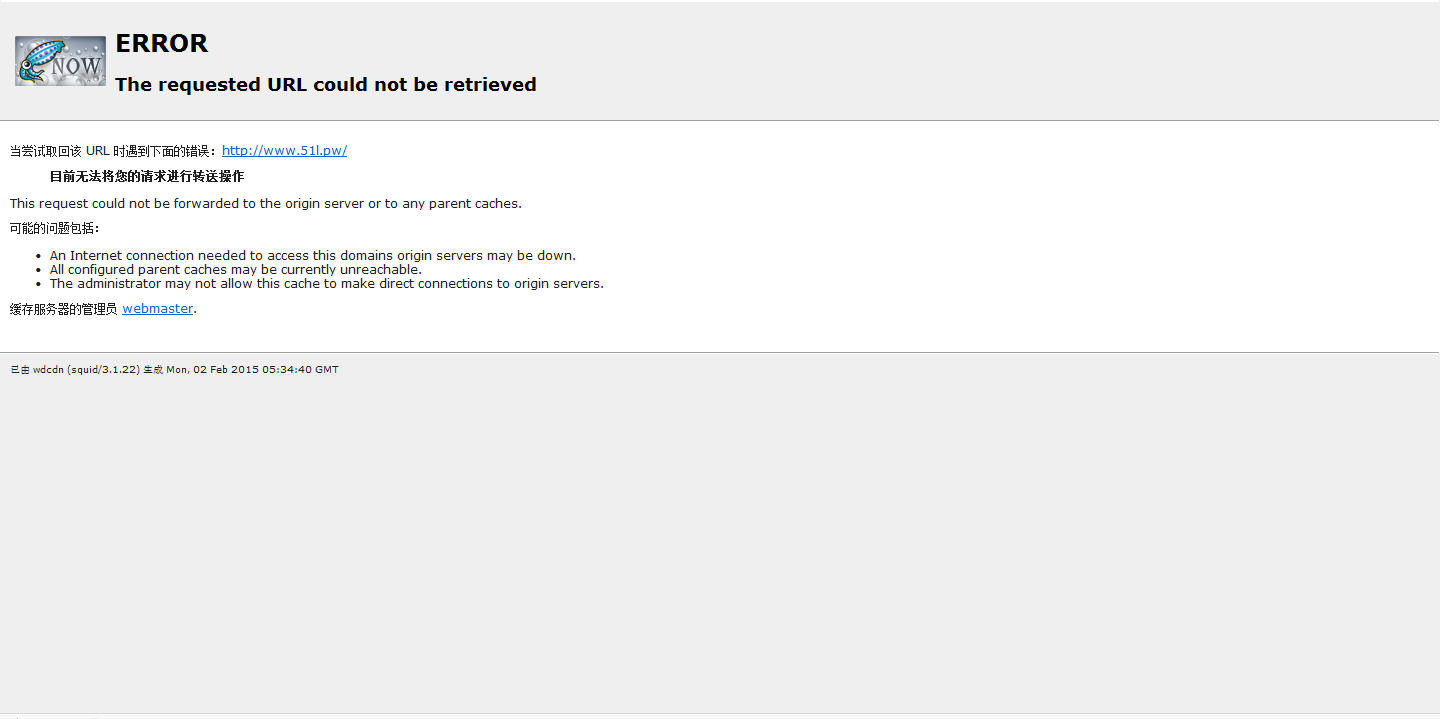The image size is (1440, 719).
Task: Select the 'administrator may not allow' bullet
Action: pyautogui.click(x=326, y=284)
